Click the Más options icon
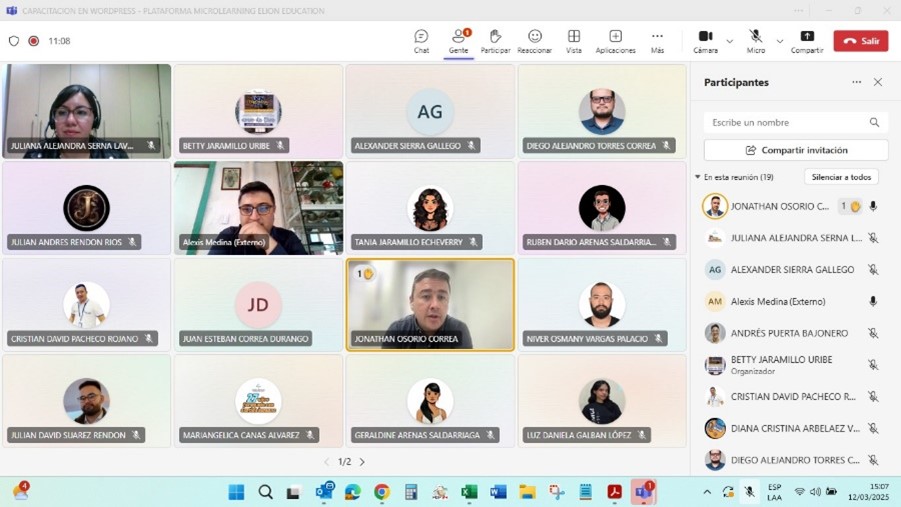 pos(657,40)
